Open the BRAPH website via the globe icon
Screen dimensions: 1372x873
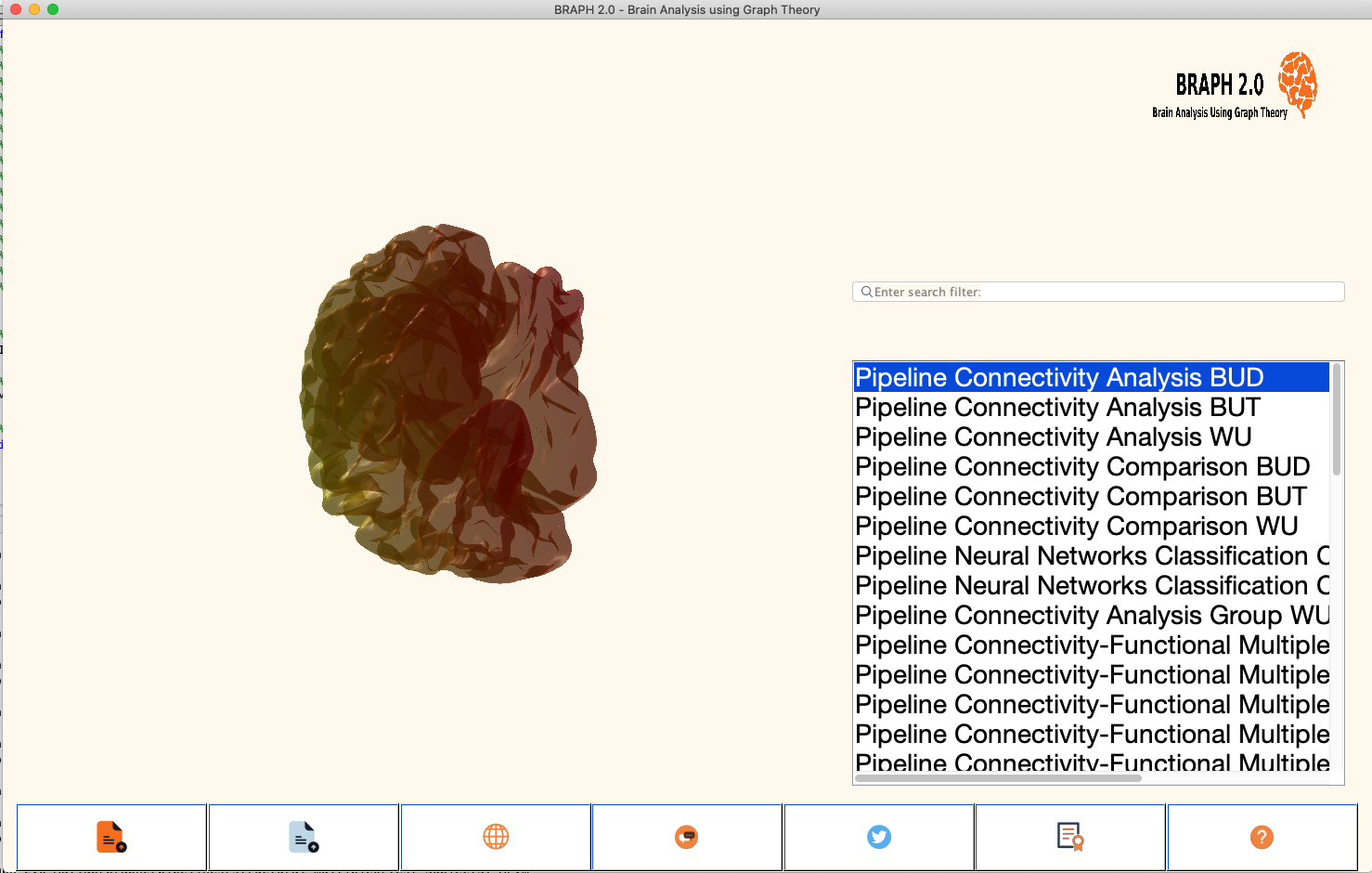click(x=495, y=836)
